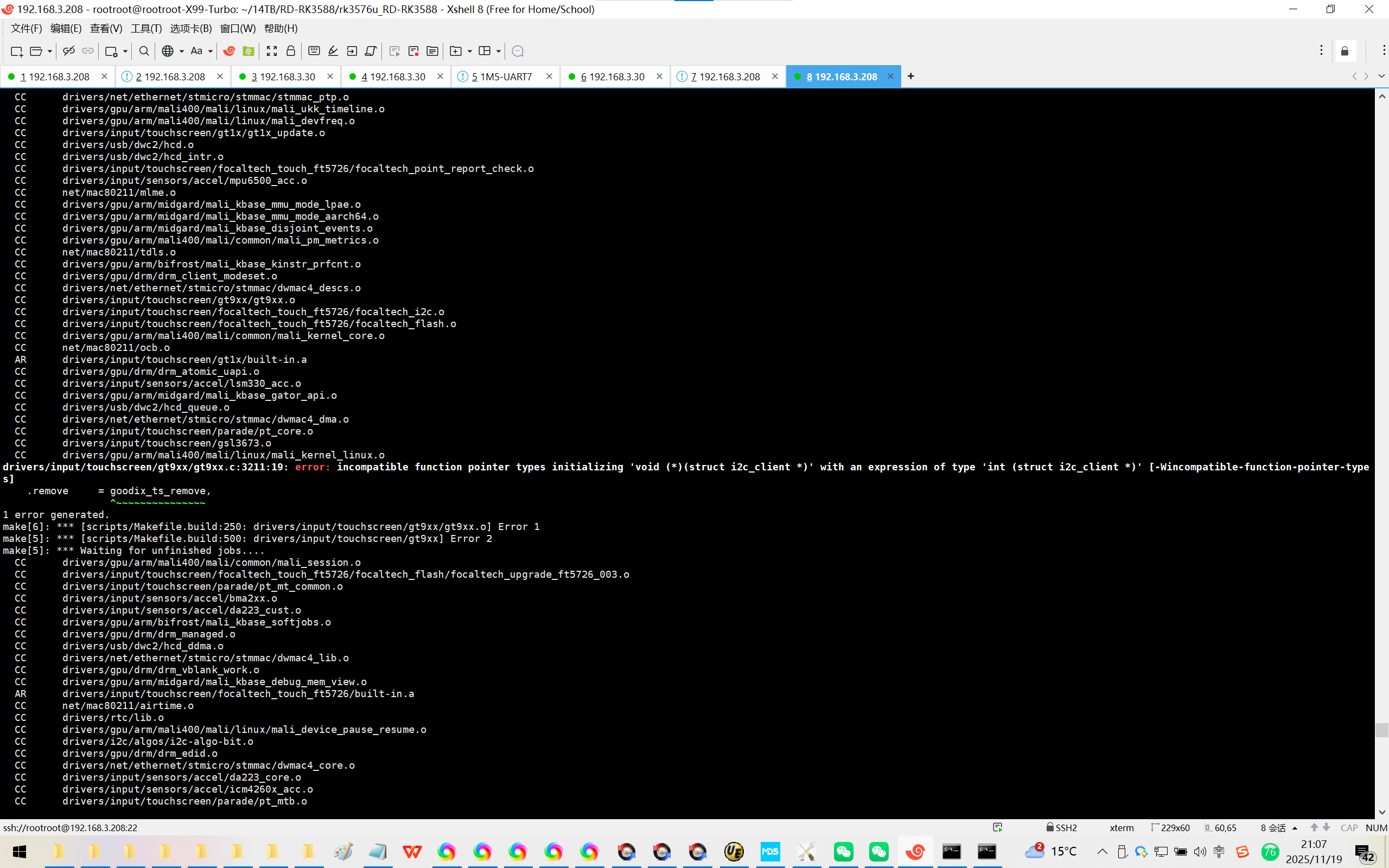This screenshot has width=1389, height=868.
Task: Click the red Xshell swirl toolbar icon
Action: (229, 51)
